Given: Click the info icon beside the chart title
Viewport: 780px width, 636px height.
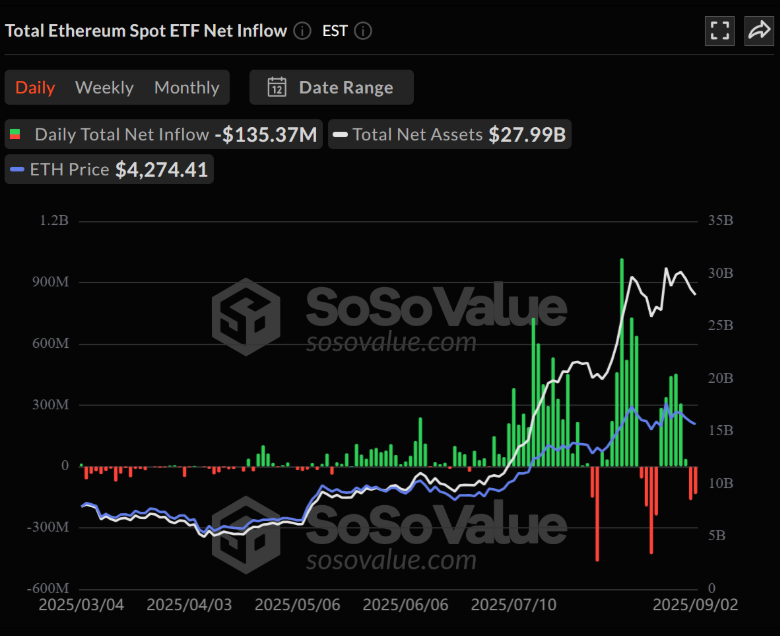Looking at the screenshot, I should (303, 31).
